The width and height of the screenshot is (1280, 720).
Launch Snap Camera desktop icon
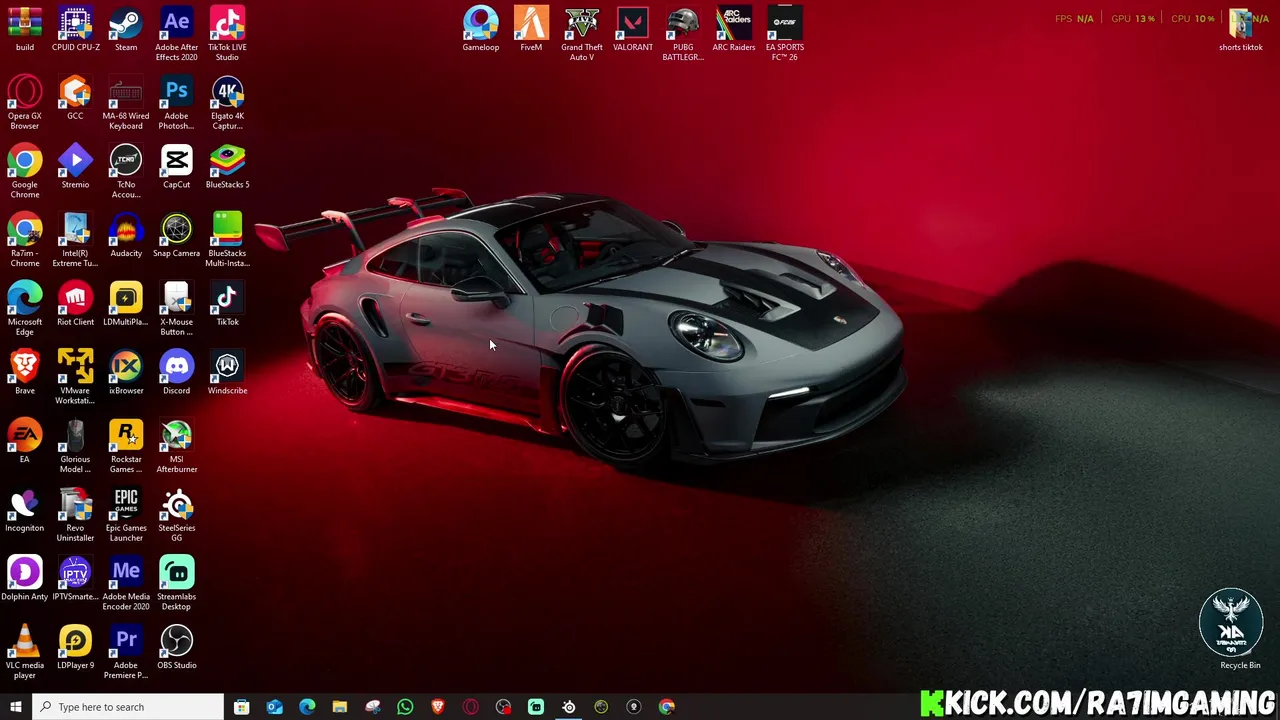coord(176,236)
